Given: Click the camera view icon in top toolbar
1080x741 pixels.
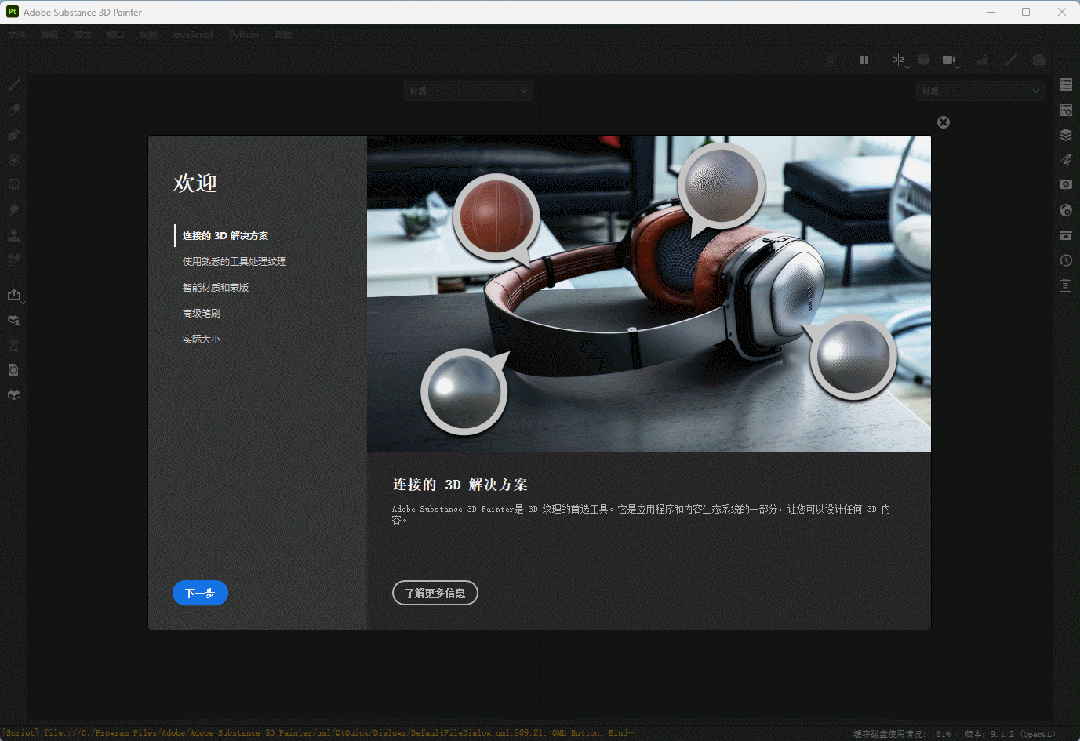Looking at the screenshot, I should pos(948,61).
